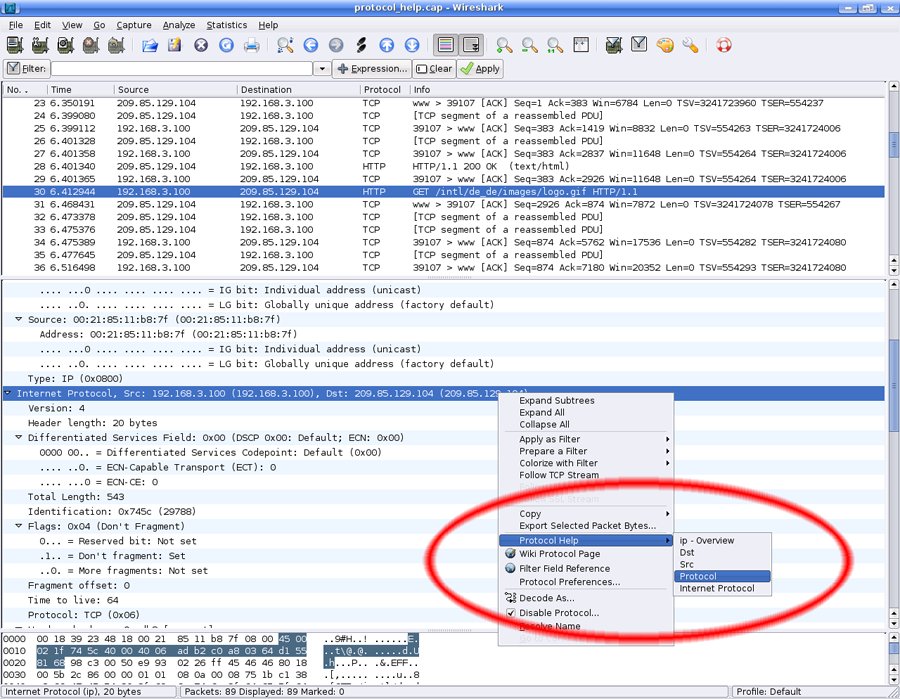
Task: Expand the Prepare a Filter submenu
Action: pos(585,451)
